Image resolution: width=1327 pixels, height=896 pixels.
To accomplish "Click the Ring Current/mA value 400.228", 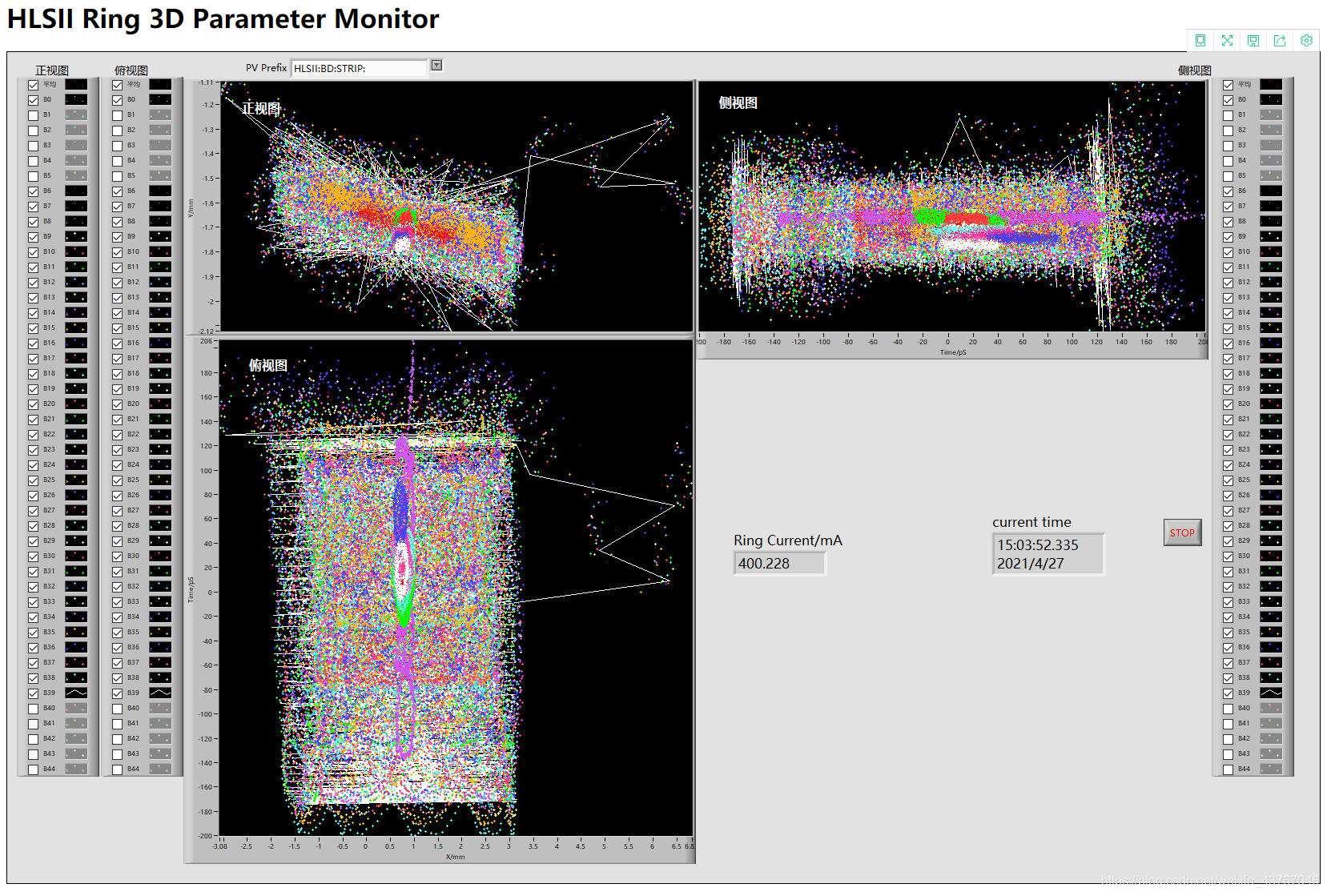I will [x=779, y=563].
